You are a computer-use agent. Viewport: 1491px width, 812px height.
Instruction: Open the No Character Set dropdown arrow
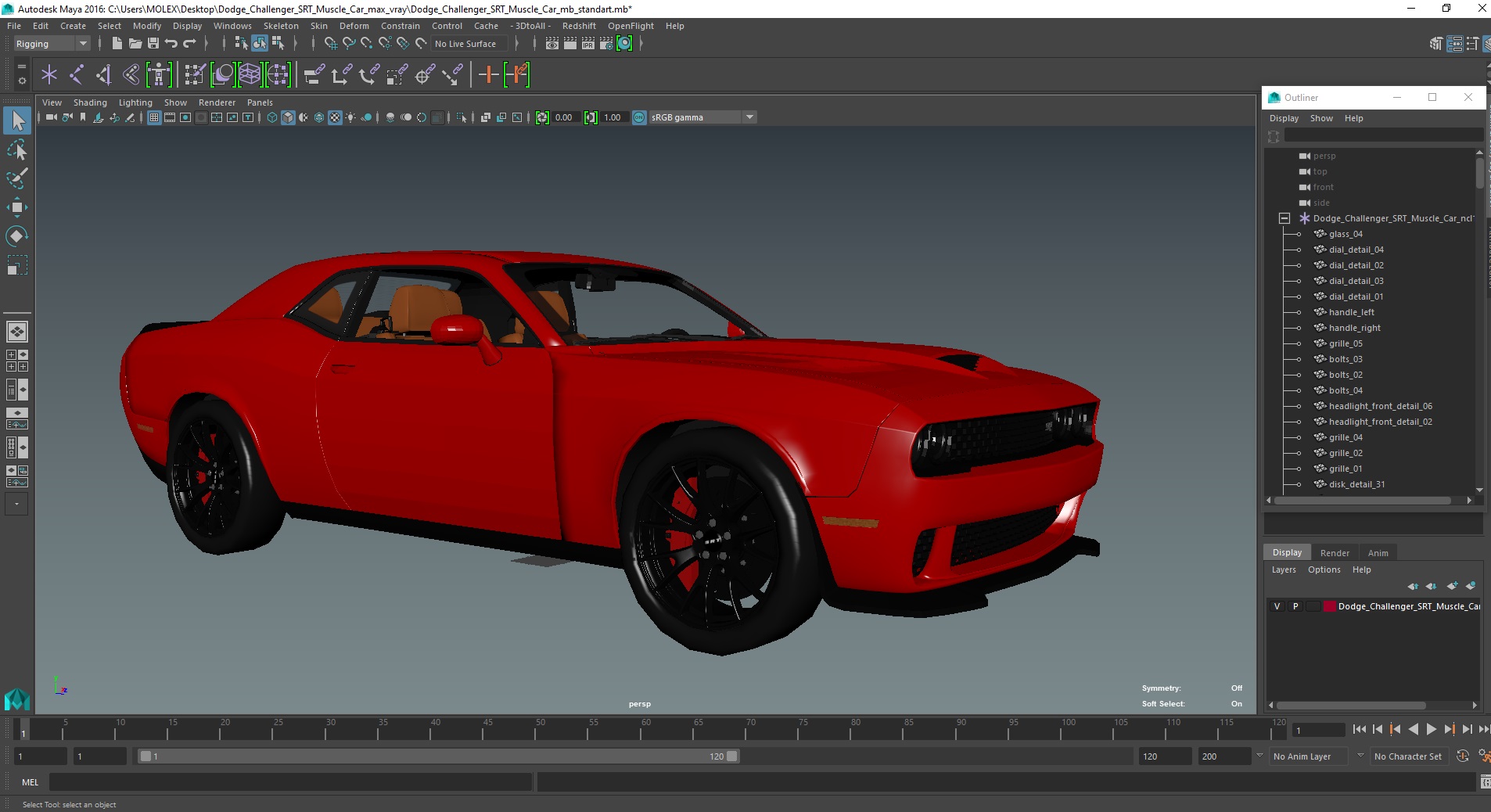[1360, 756]
